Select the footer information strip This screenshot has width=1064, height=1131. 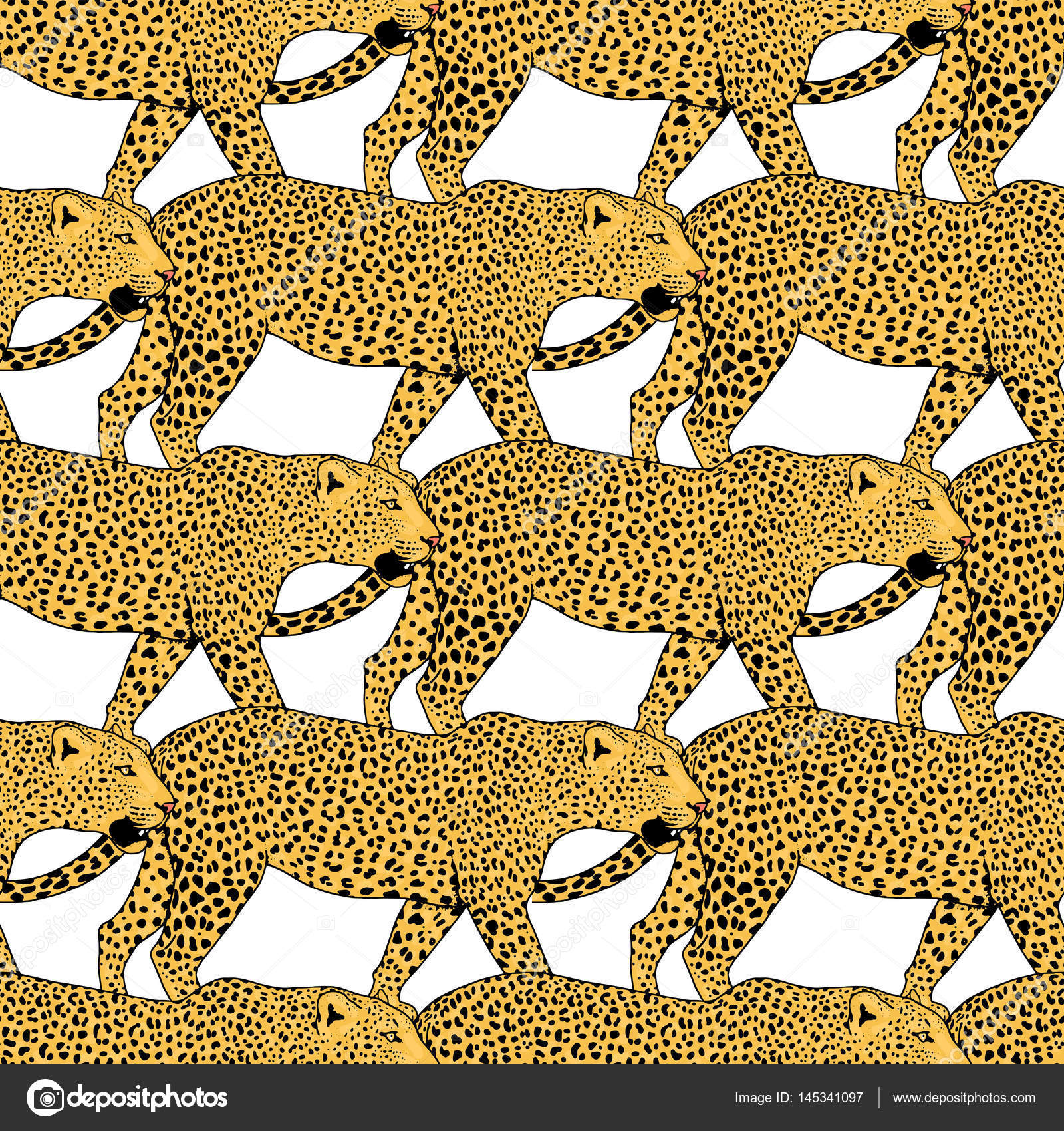[532, 1096]
